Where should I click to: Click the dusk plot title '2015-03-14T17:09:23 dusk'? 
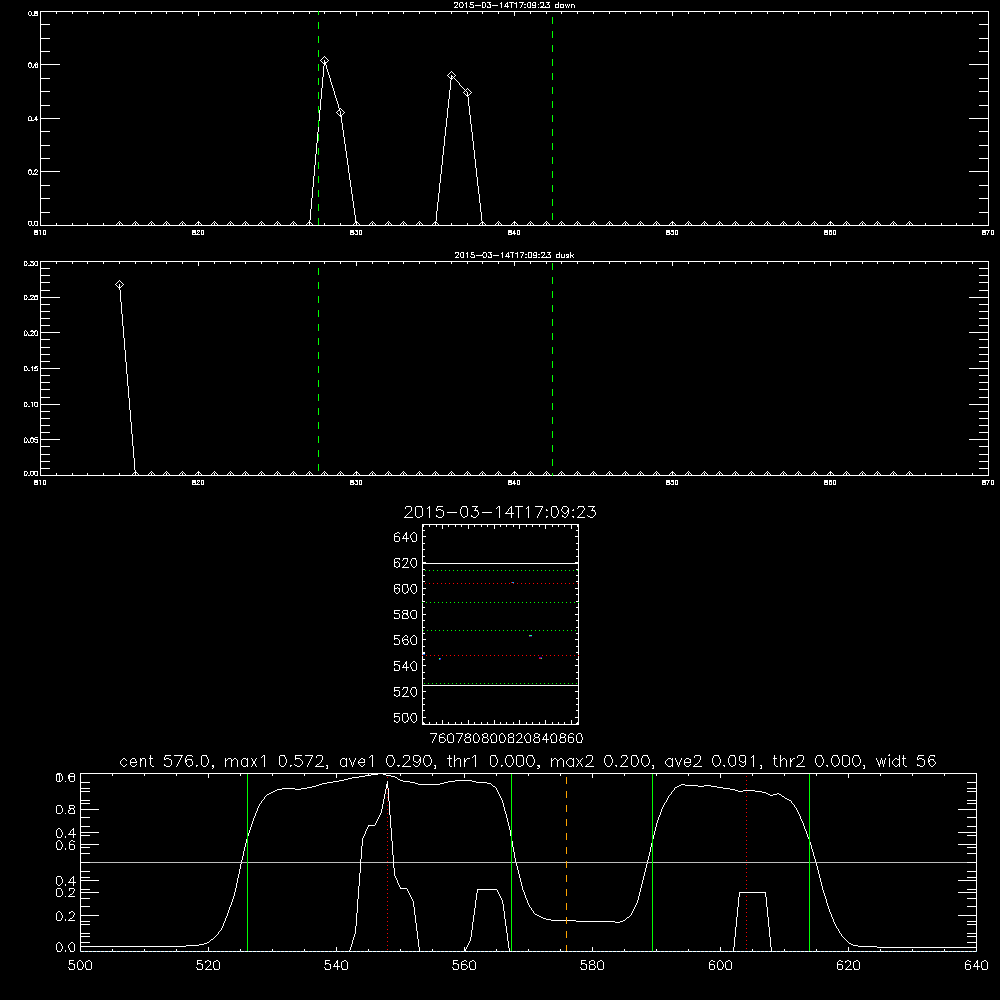(514, 255)
